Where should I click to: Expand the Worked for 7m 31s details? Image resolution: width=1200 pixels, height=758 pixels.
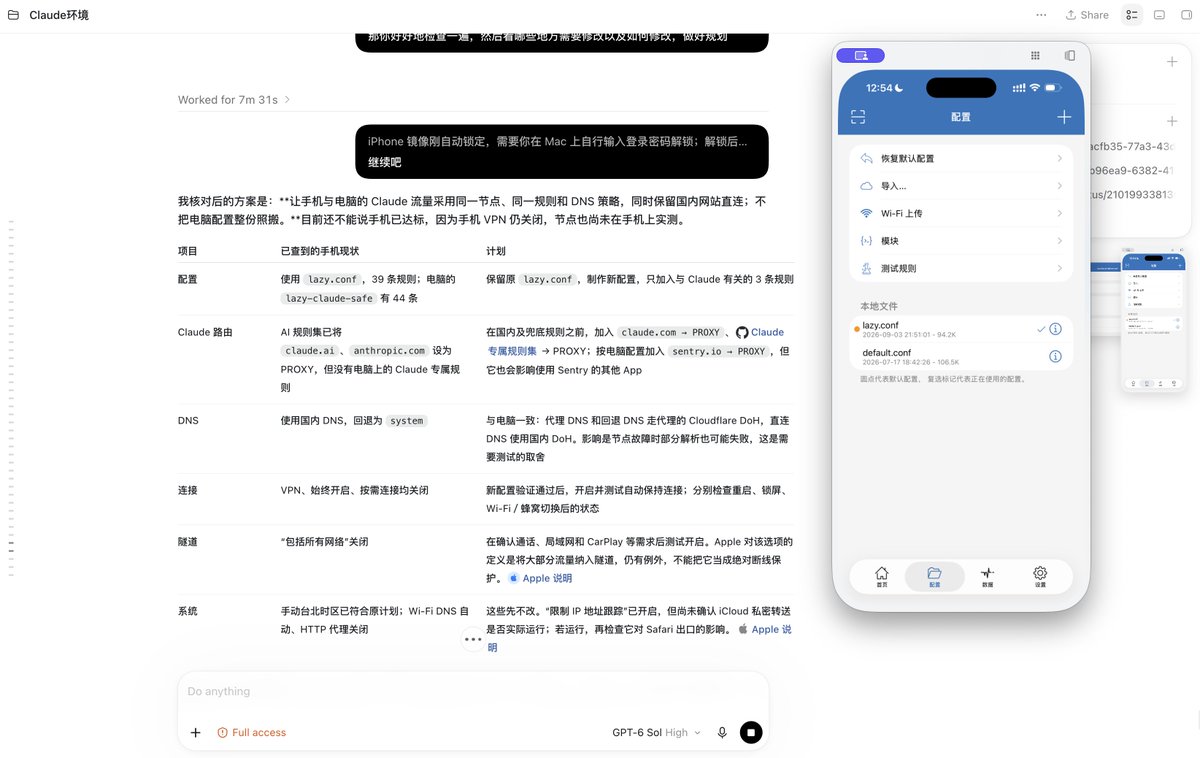tap(234, 100)
